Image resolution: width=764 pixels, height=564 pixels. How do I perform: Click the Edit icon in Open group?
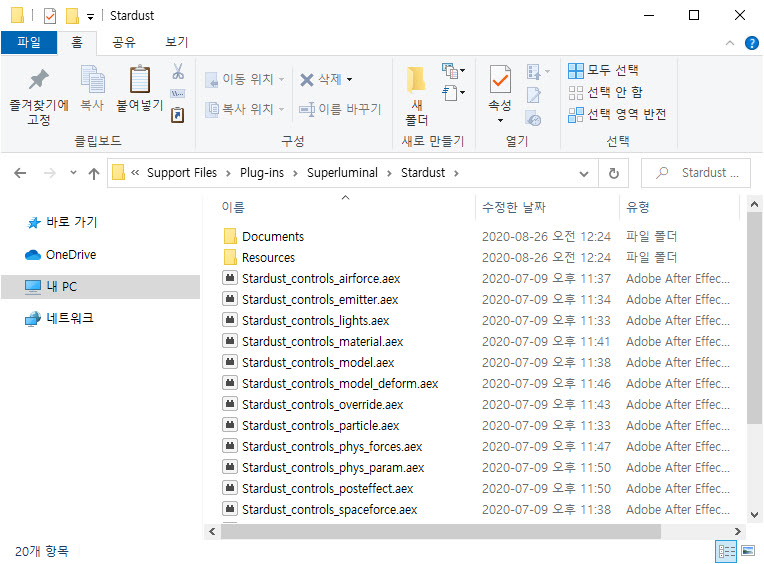coord(534,94)
